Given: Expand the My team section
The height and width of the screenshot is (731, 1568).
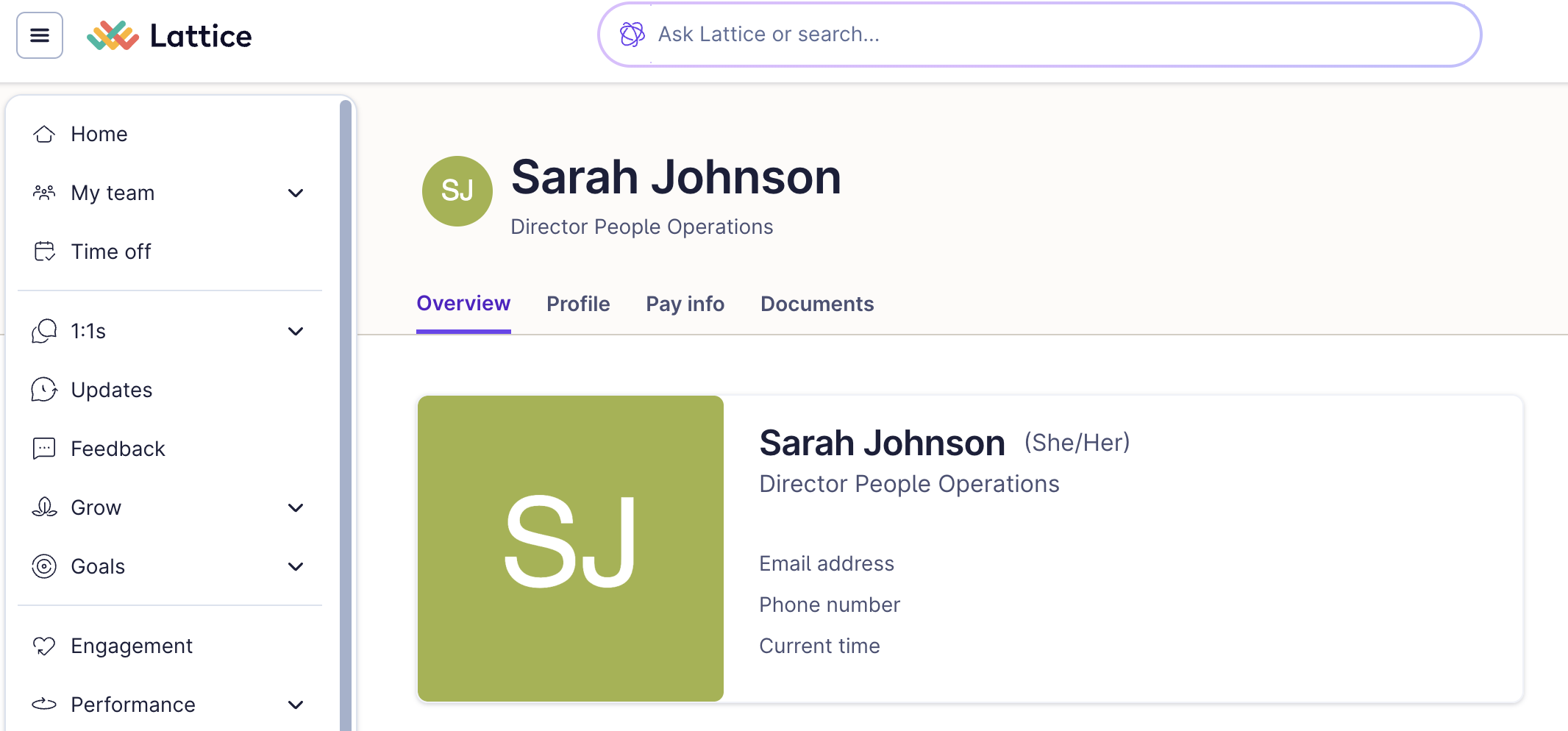Looking at the screenshot, I should point(296,193).
